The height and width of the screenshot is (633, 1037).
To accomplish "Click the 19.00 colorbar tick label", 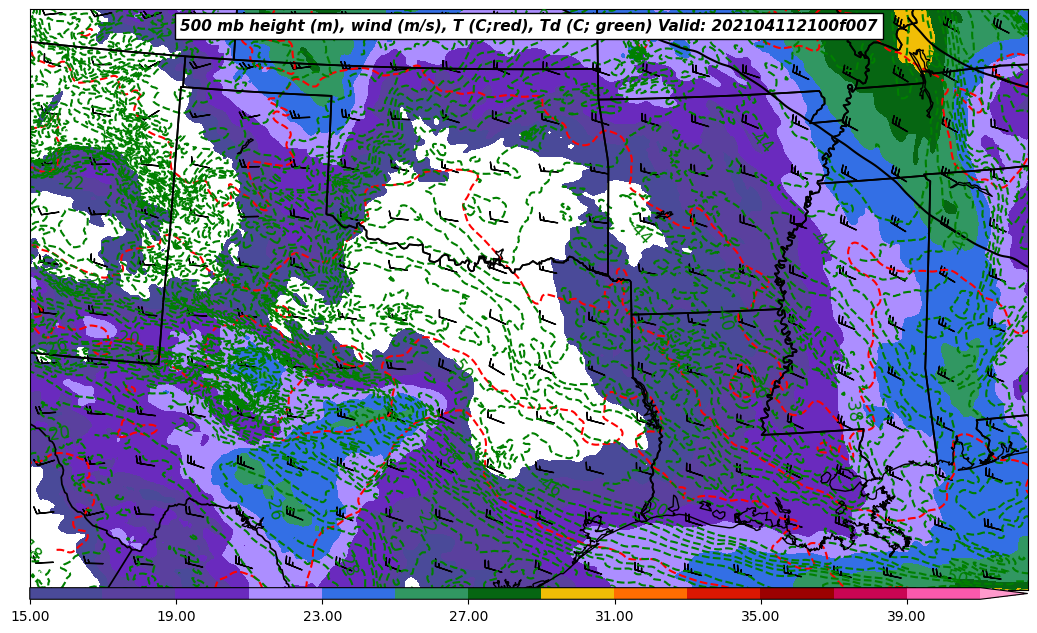I will coord(176,616).
